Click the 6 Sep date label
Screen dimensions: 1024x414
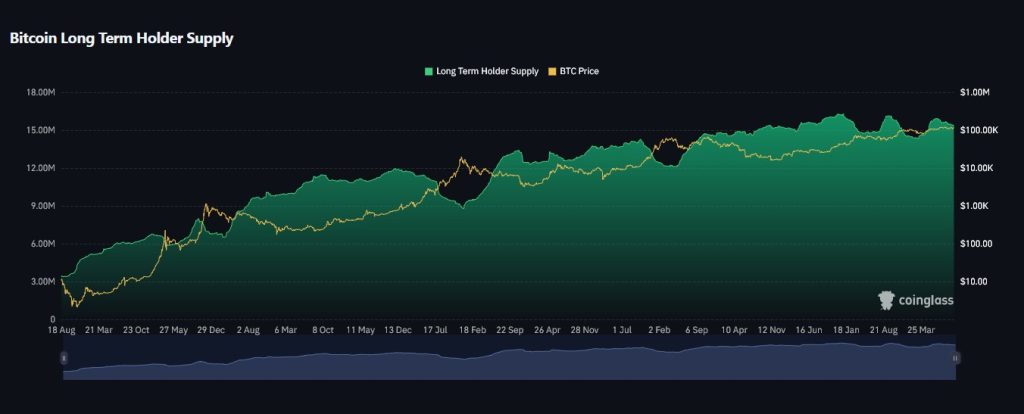(696, 328)
